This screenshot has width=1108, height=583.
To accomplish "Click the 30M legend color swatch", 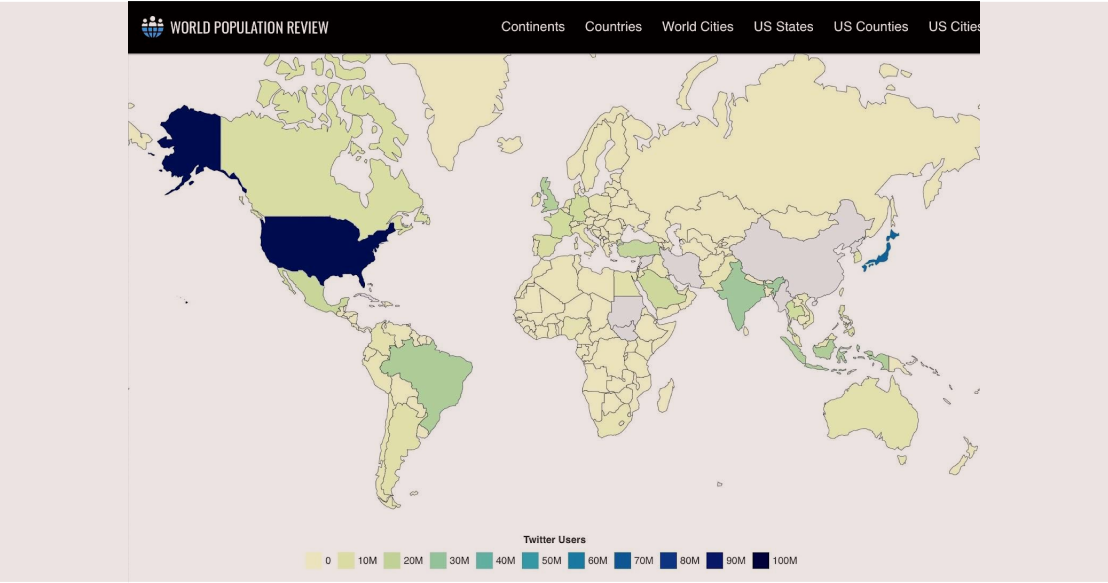I will point(438,561).
